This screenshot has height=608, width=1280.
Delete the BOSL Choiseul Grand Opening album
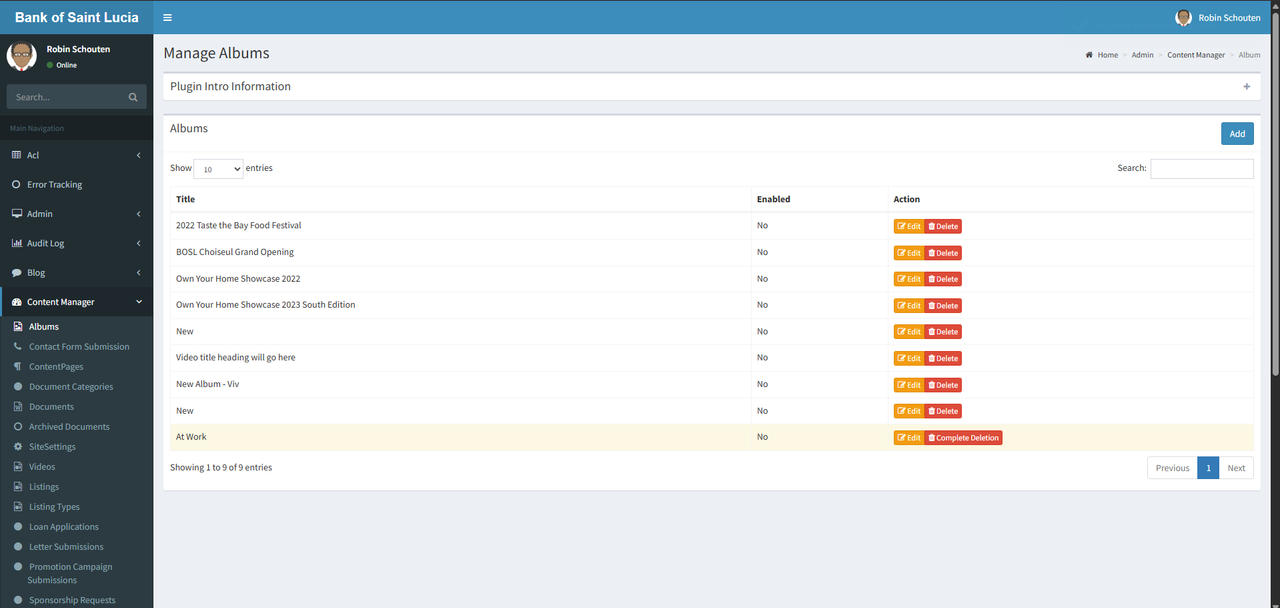(x=943, y=253)
